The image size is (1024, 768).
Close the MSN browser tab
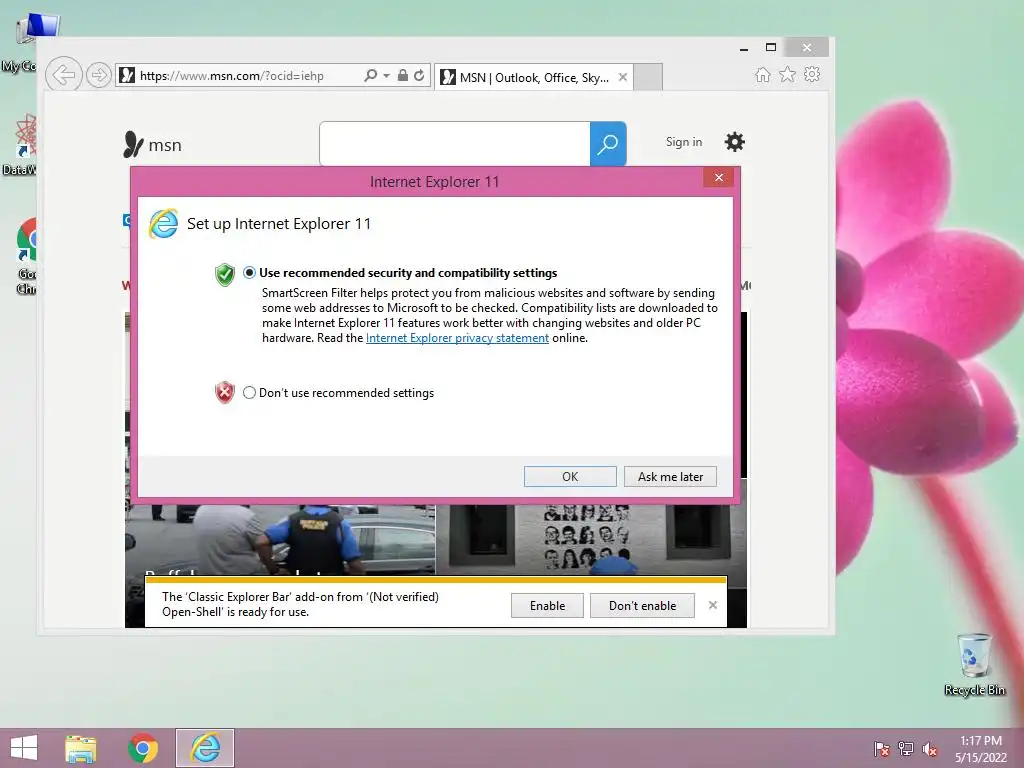(623, 77)
